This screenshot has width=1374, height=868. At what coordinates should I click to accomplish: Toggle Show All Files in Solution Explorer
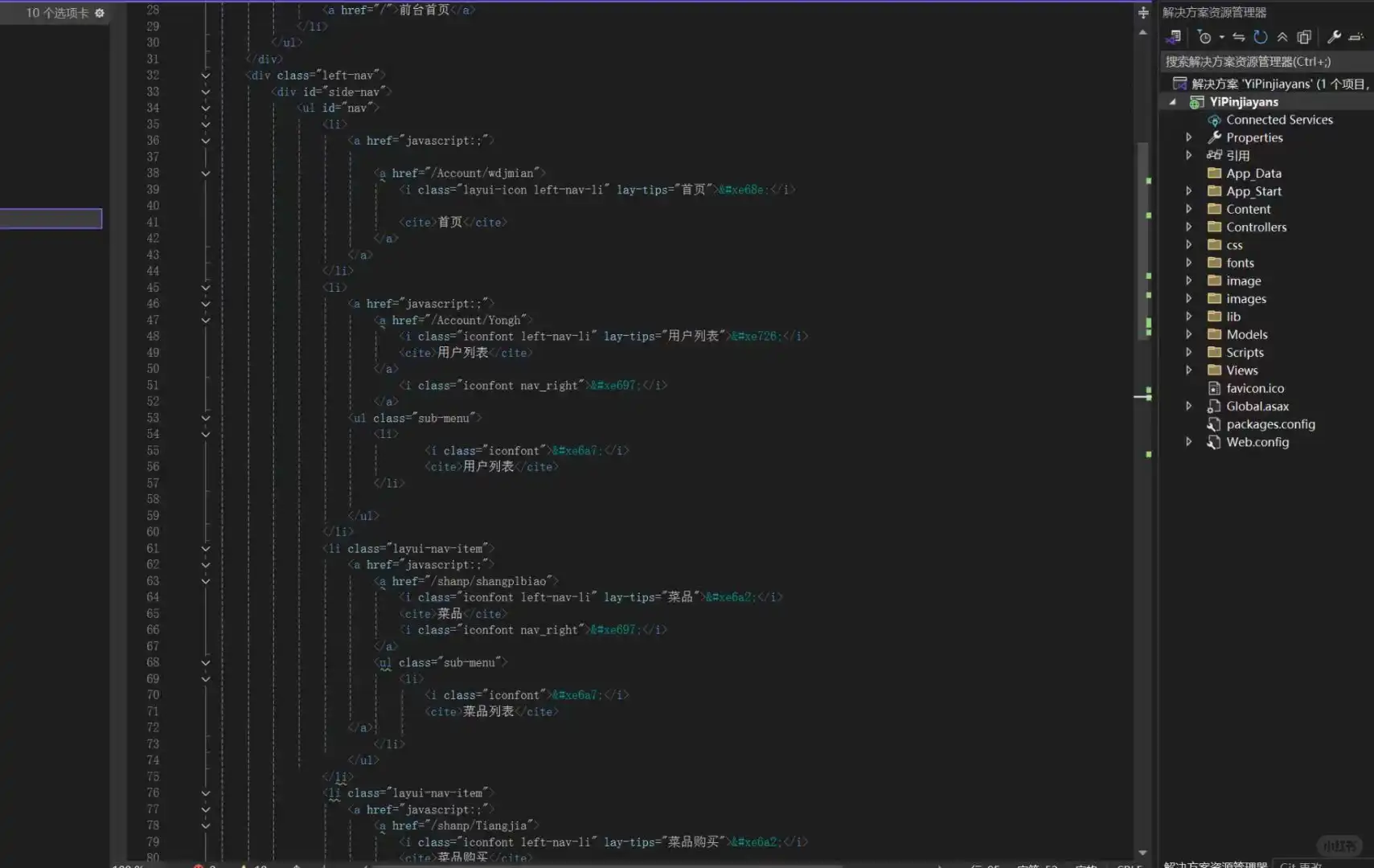[x=1304, y=37]
